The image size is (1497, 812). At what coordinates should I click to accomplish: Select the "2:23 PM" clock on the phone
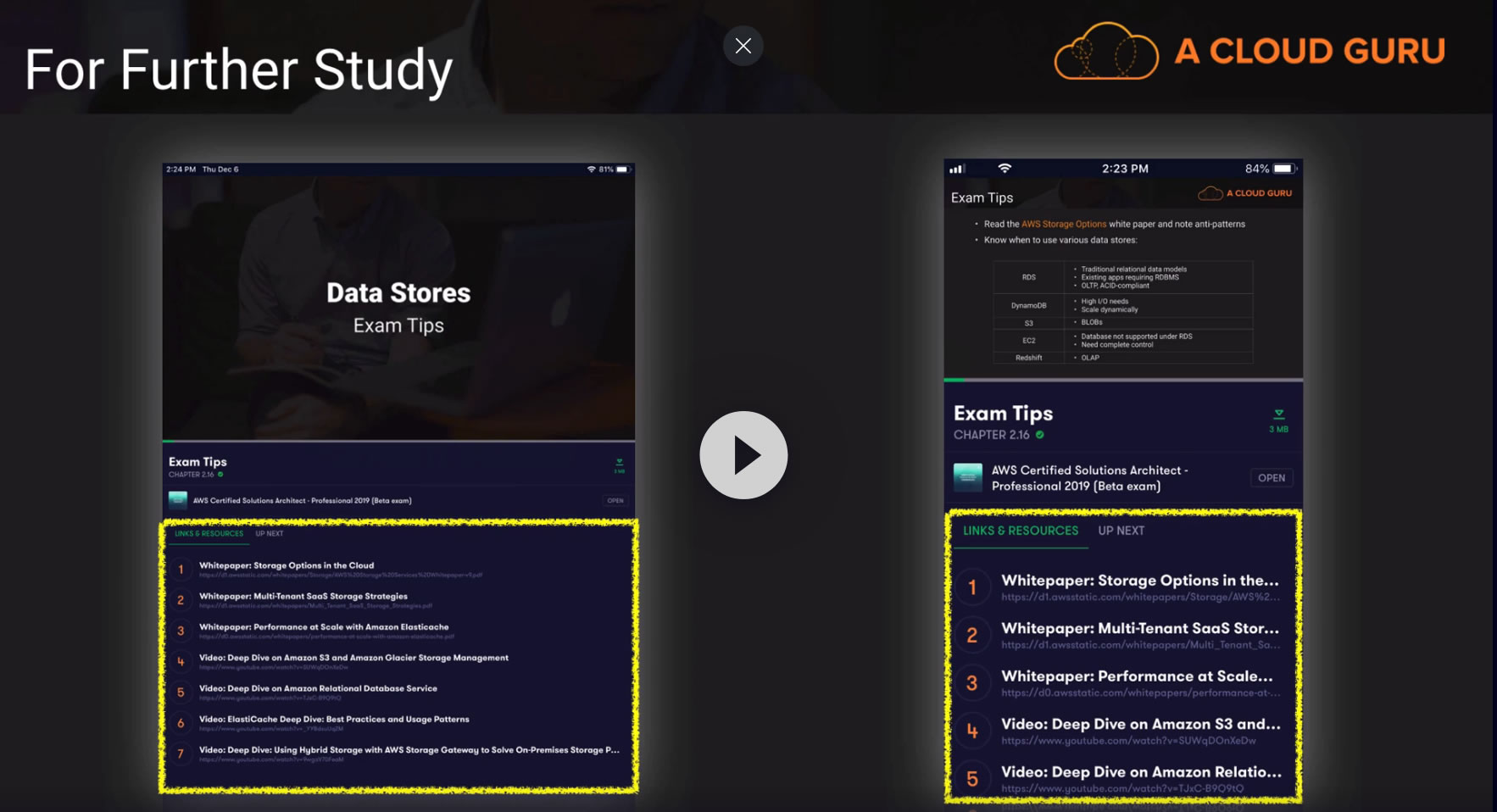click(1125, 169)
